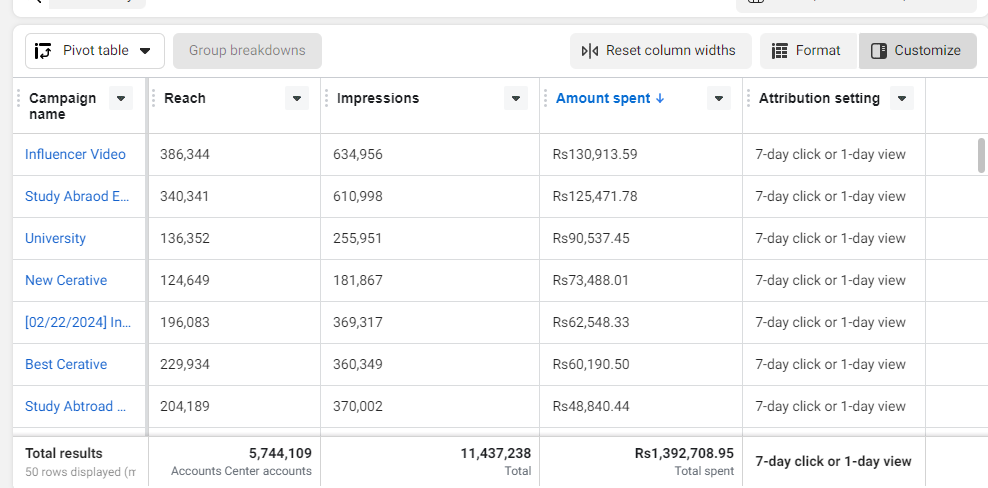Click the Group breakdowns button
This screenshot has height=488, width=988.
click(x=247, y=51)
